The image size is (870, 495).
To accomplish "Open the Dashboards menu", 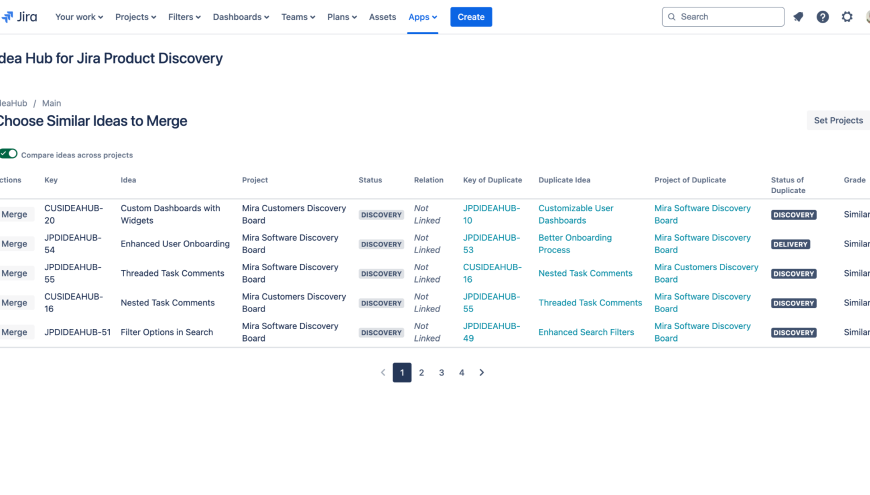I will click(241, 17).
